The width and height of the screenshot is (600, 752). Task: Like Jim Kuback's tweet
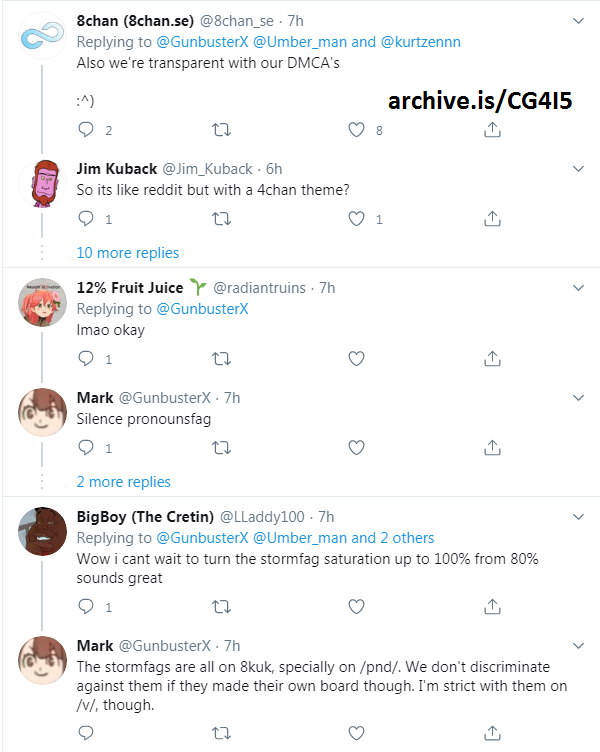(x=356, y=219)
